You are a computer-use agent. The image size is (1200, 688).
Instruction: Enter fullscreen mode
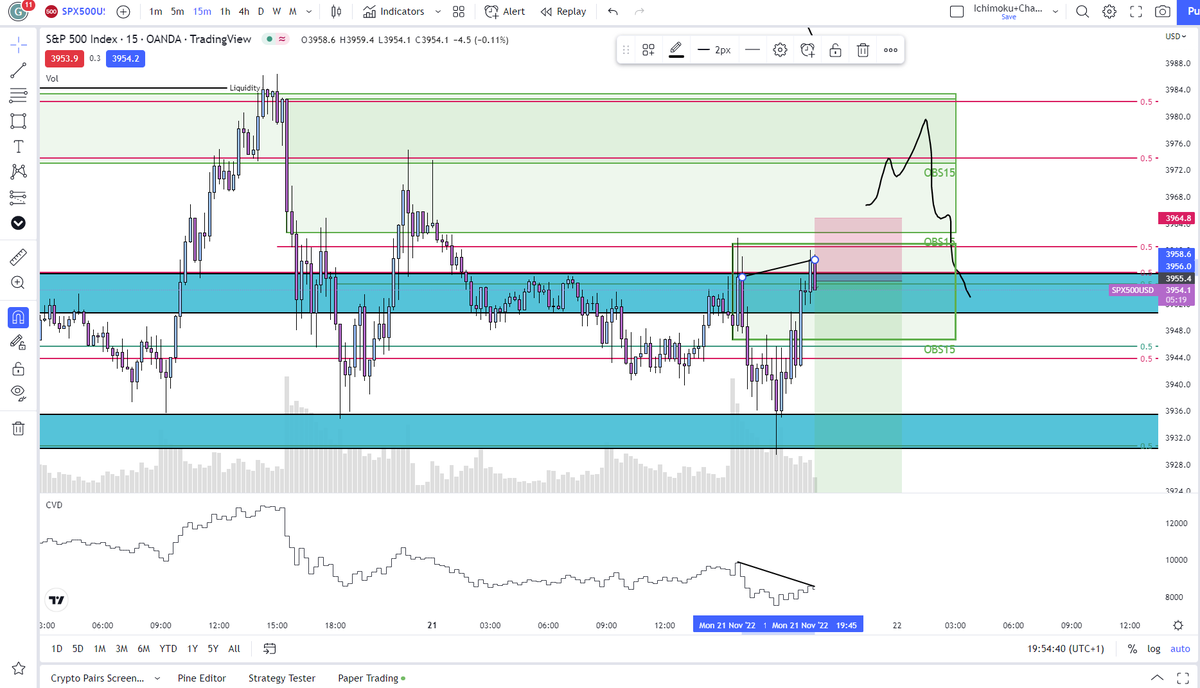pyautogui.click(x=1135, y=12)
